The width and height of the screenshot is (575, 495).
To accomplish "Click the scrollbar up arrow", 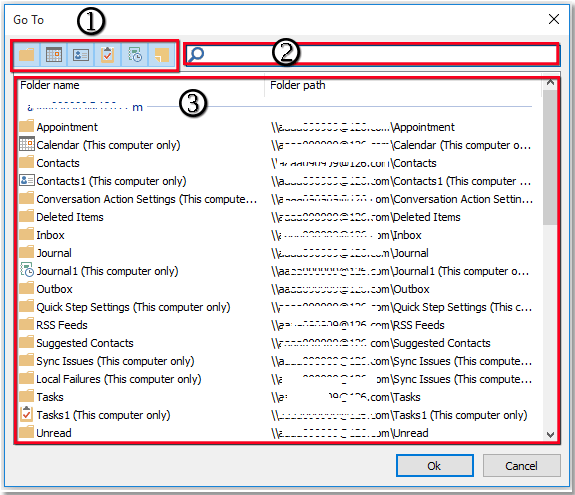I will pyautogui.click(x=550, y=83).
